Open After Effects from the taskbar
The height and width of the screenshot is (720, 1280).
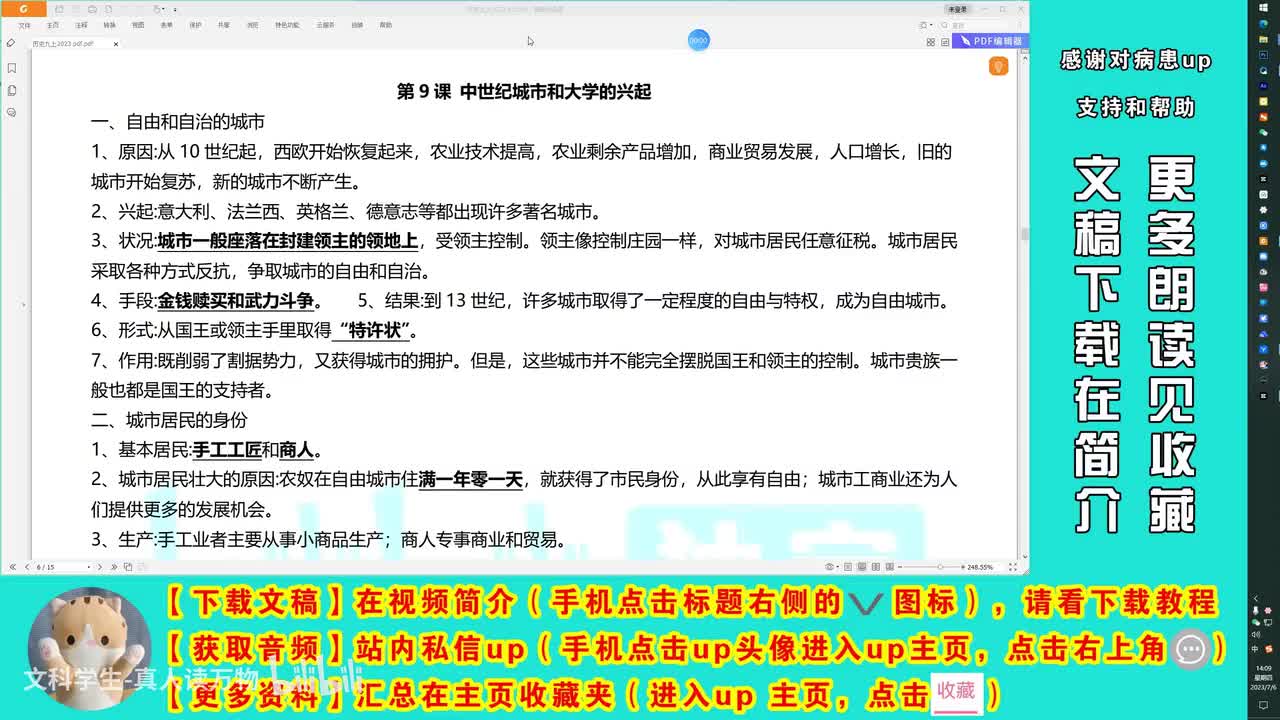click(1264, 87)
